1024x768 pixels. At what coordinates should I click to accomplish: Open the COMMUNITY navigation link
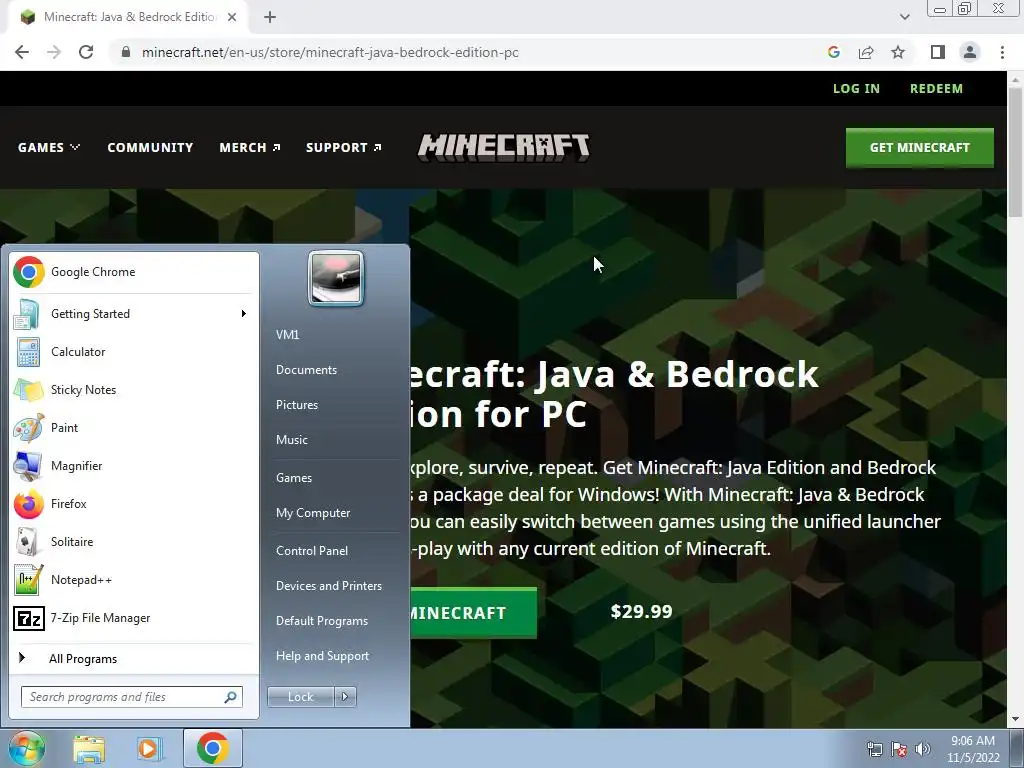(x=150, y=148)
